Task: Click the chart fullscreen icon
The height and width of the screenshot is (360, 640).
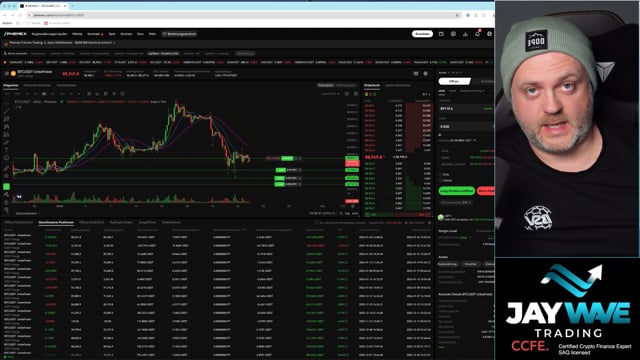Action: coord(356,94)
